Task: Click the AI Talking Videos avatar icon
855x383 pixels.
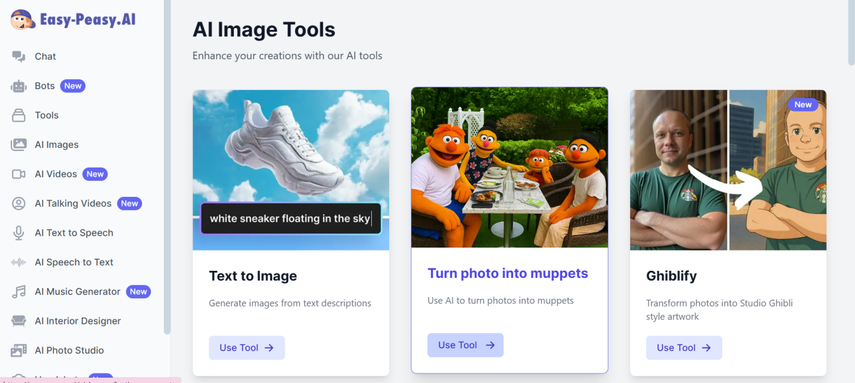Action: (19, 204)
